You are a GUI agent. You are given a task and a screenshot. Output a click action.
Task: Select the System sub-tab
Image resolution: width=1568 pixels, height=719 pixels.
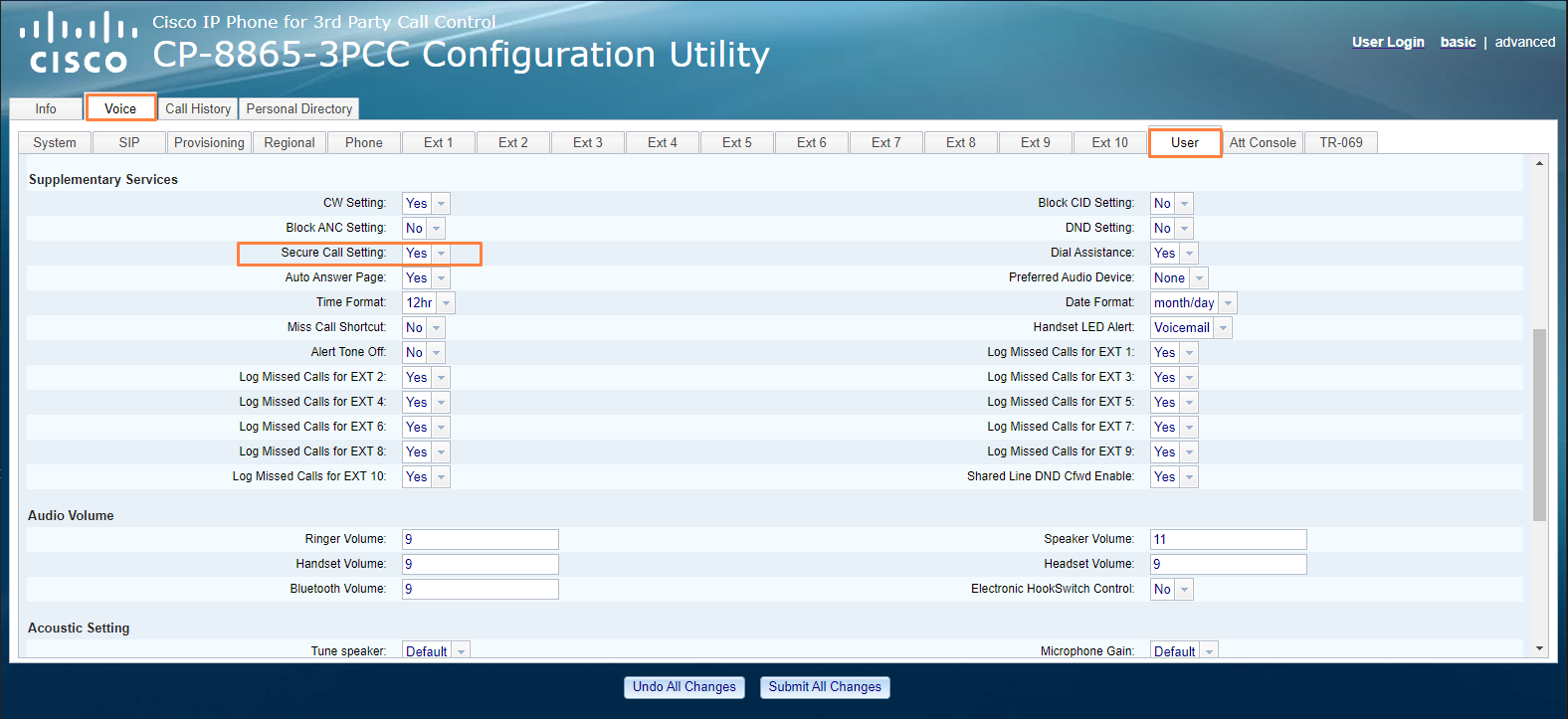[55, 142]
